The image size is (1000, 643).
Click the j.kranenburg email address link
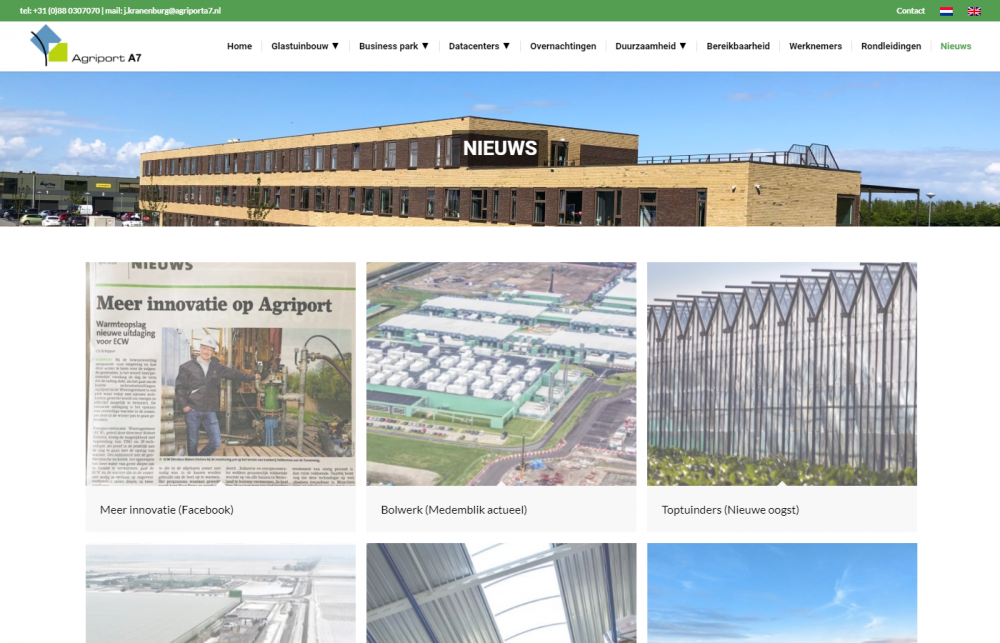[x=172, y=11]
